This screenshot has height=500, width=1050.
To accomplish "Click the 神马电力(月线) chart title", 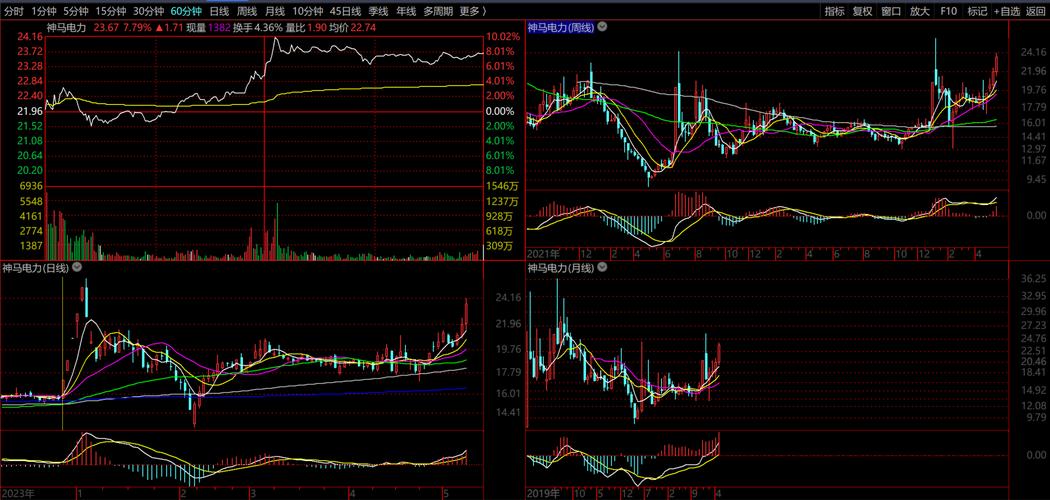I will pos(560,268).
